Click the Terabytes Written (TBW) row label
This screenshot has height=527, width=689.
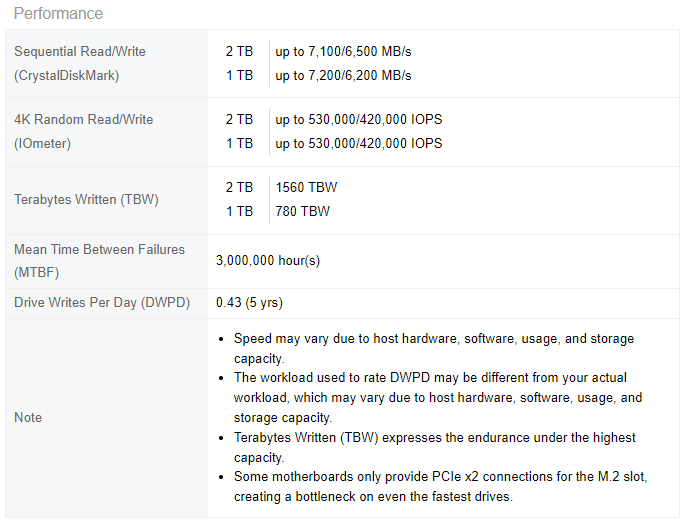click(86, 199)
